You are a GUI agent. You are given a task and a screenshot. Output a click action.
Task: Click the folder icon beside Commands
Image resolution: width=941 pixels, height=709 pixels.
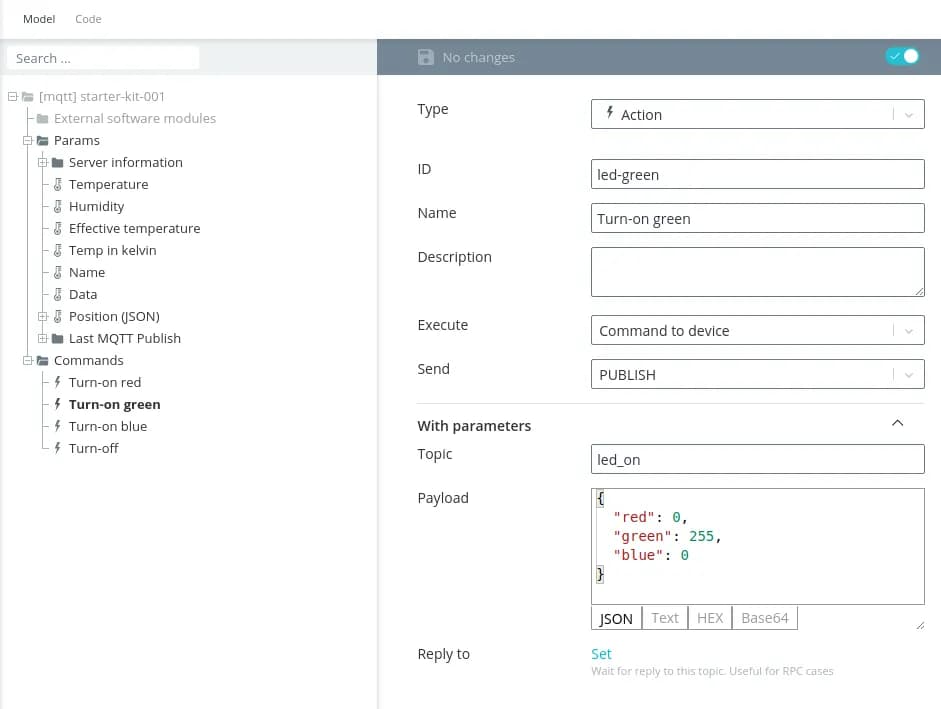tap(43, 361)
